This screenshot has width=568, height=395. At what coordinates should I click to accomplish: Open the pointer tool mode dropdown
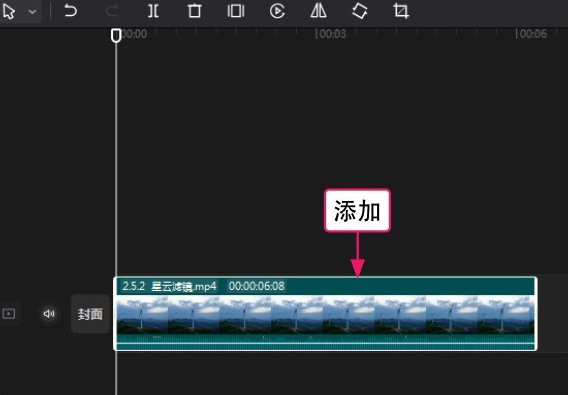pos(32,12)
